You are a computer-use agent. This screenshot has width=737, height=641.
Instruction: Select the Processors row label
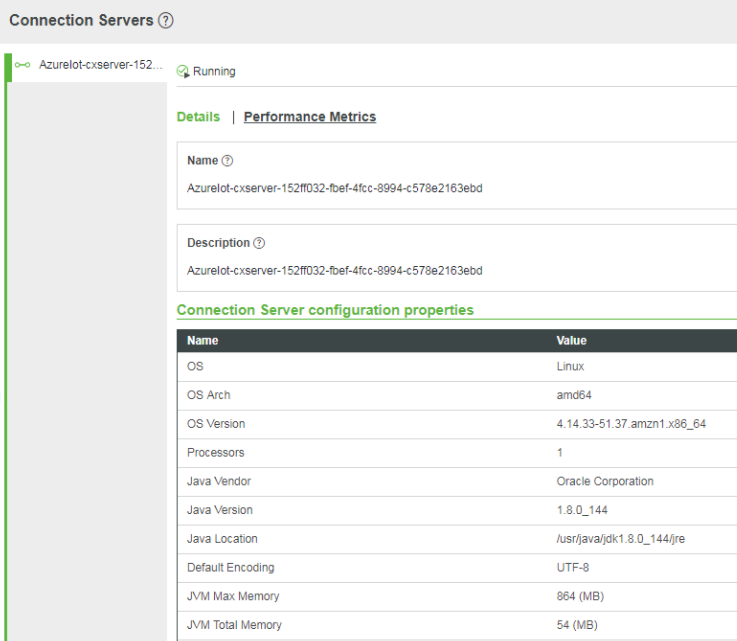[x=216, y=453]
